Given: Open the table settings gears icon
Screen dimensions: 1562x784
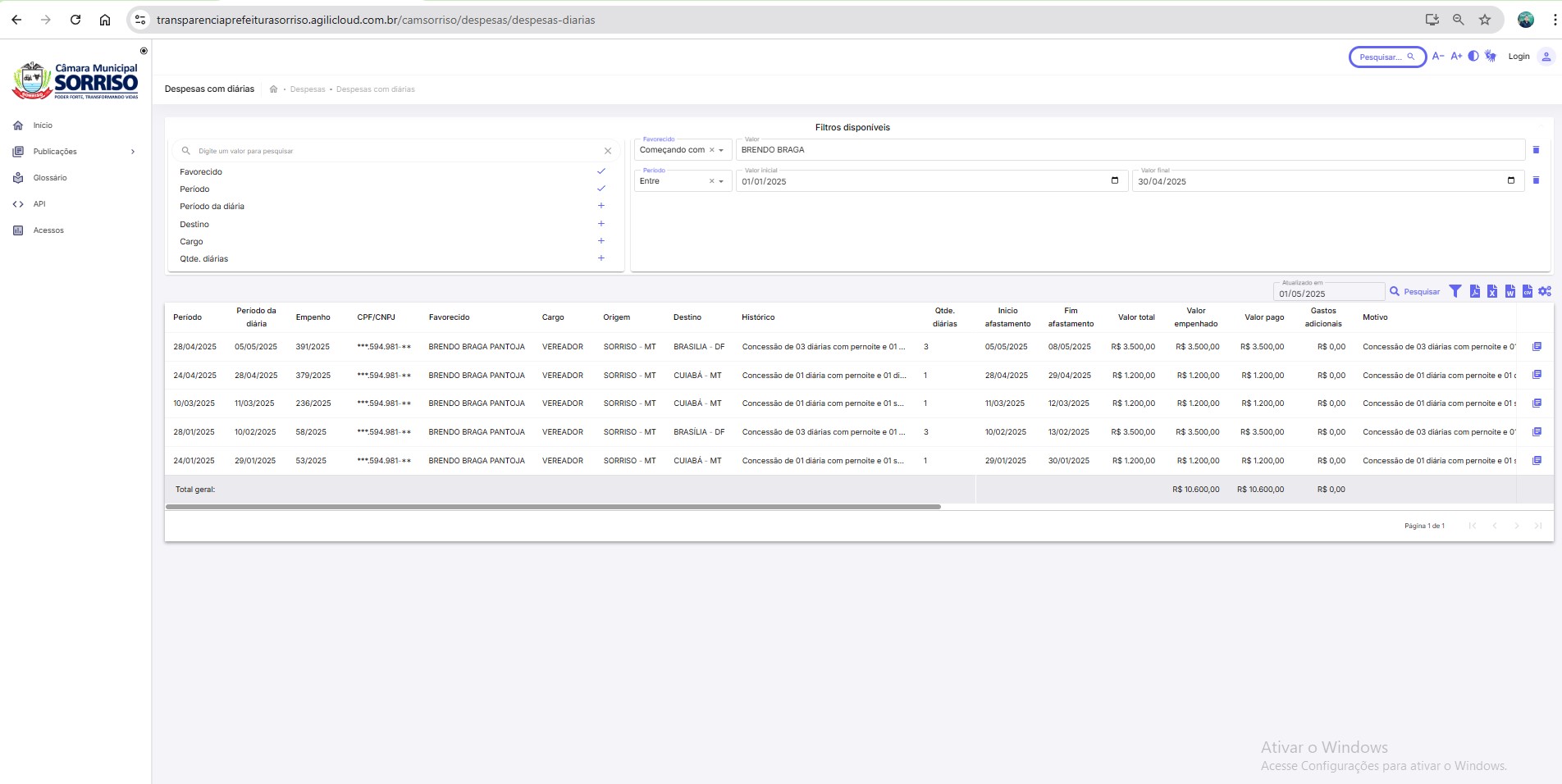Looking at the screenshot, I should (1545, 291).
